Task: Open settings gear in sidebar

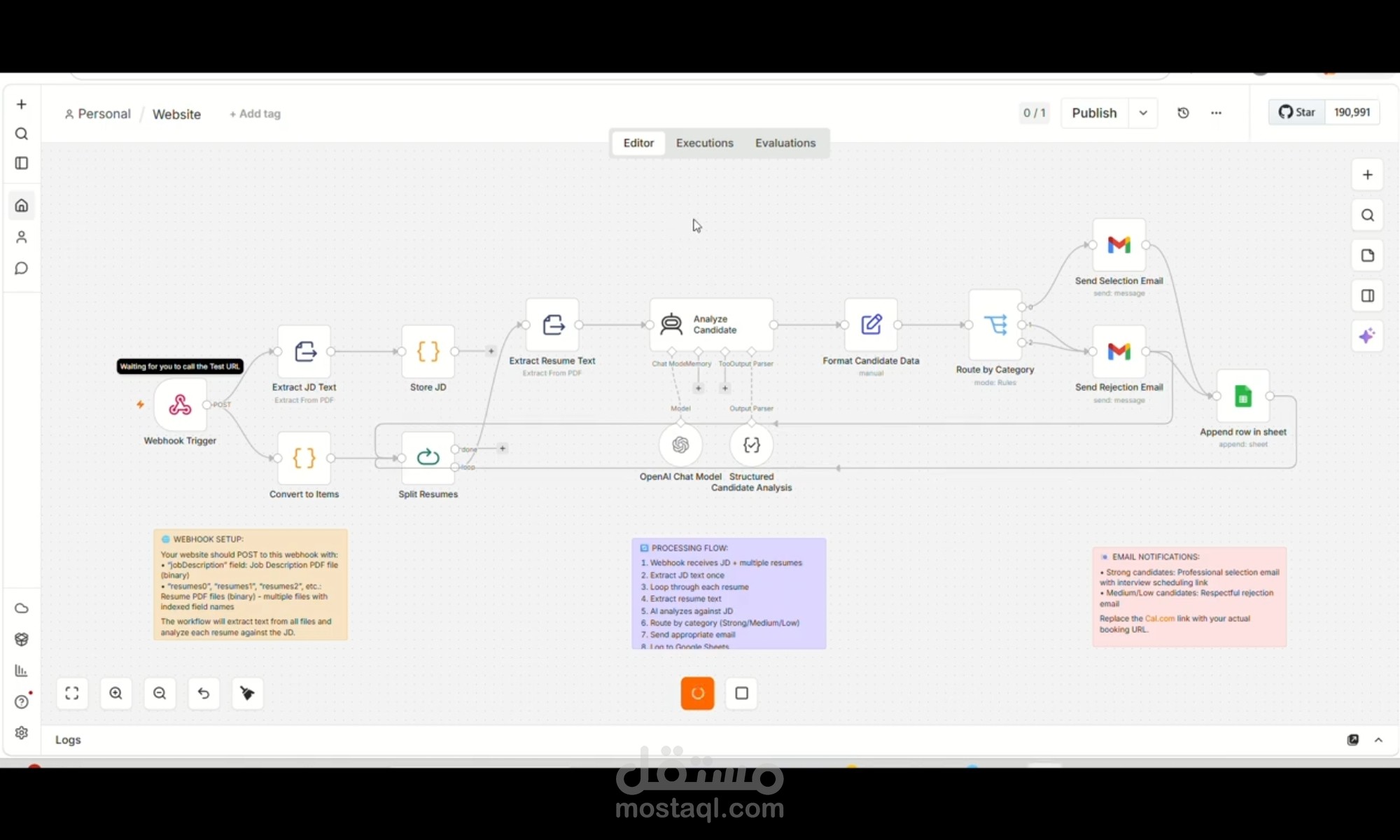Action: (x=22, y=732)
